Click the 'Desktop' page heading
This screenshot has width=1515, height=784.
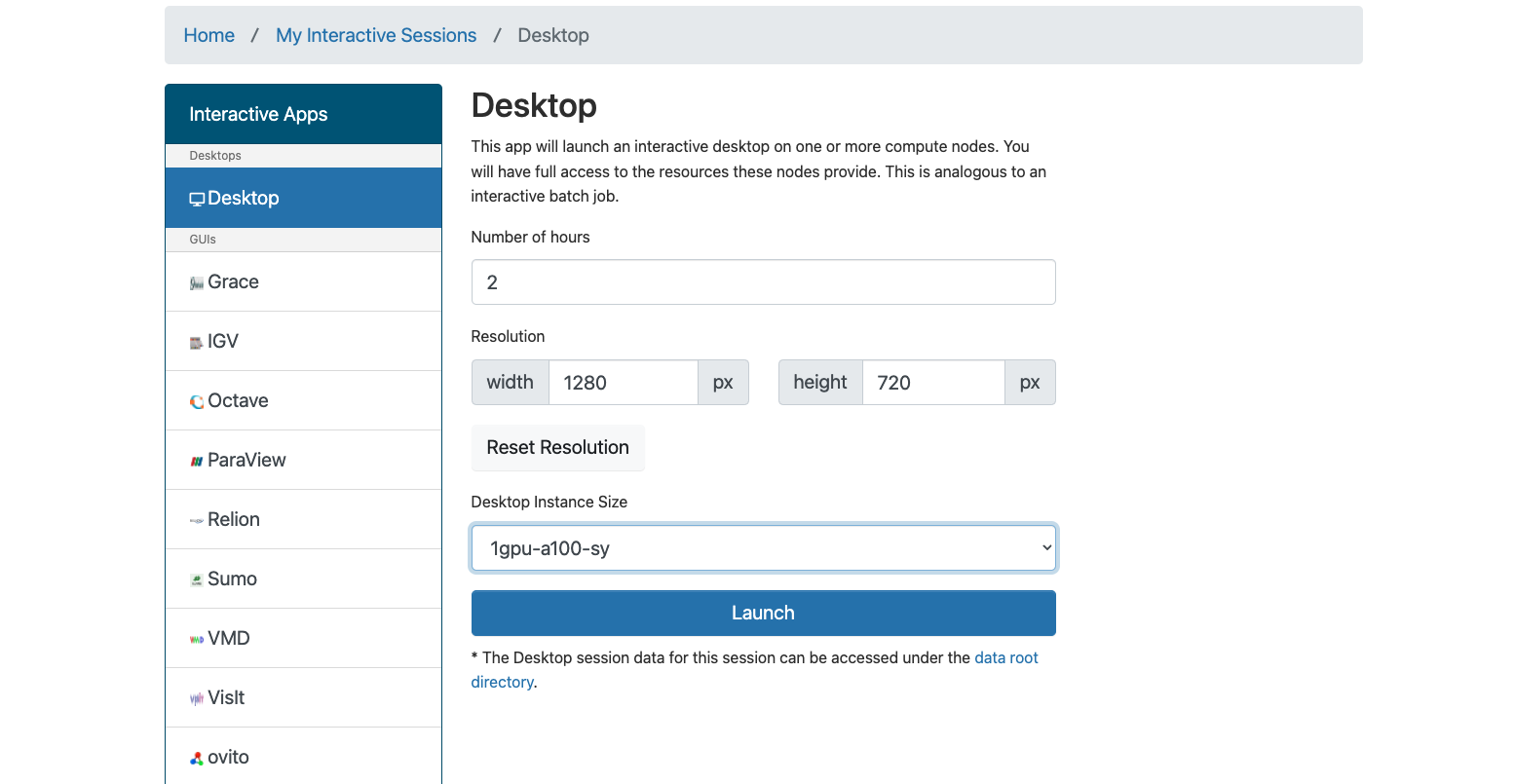point(534,105)
